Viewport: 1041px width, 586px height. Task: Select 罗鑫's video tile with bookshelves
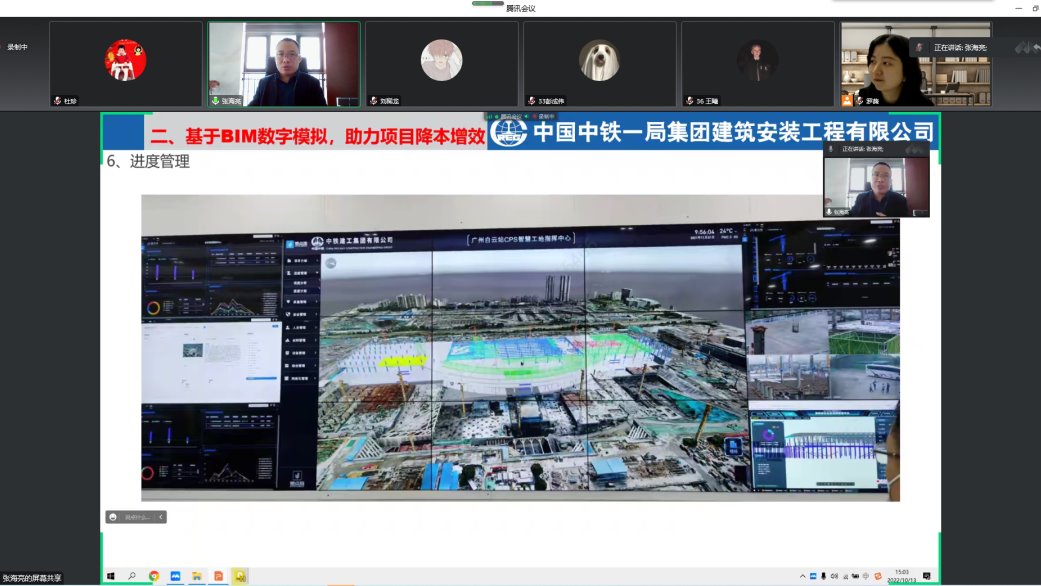coord(916,64)
